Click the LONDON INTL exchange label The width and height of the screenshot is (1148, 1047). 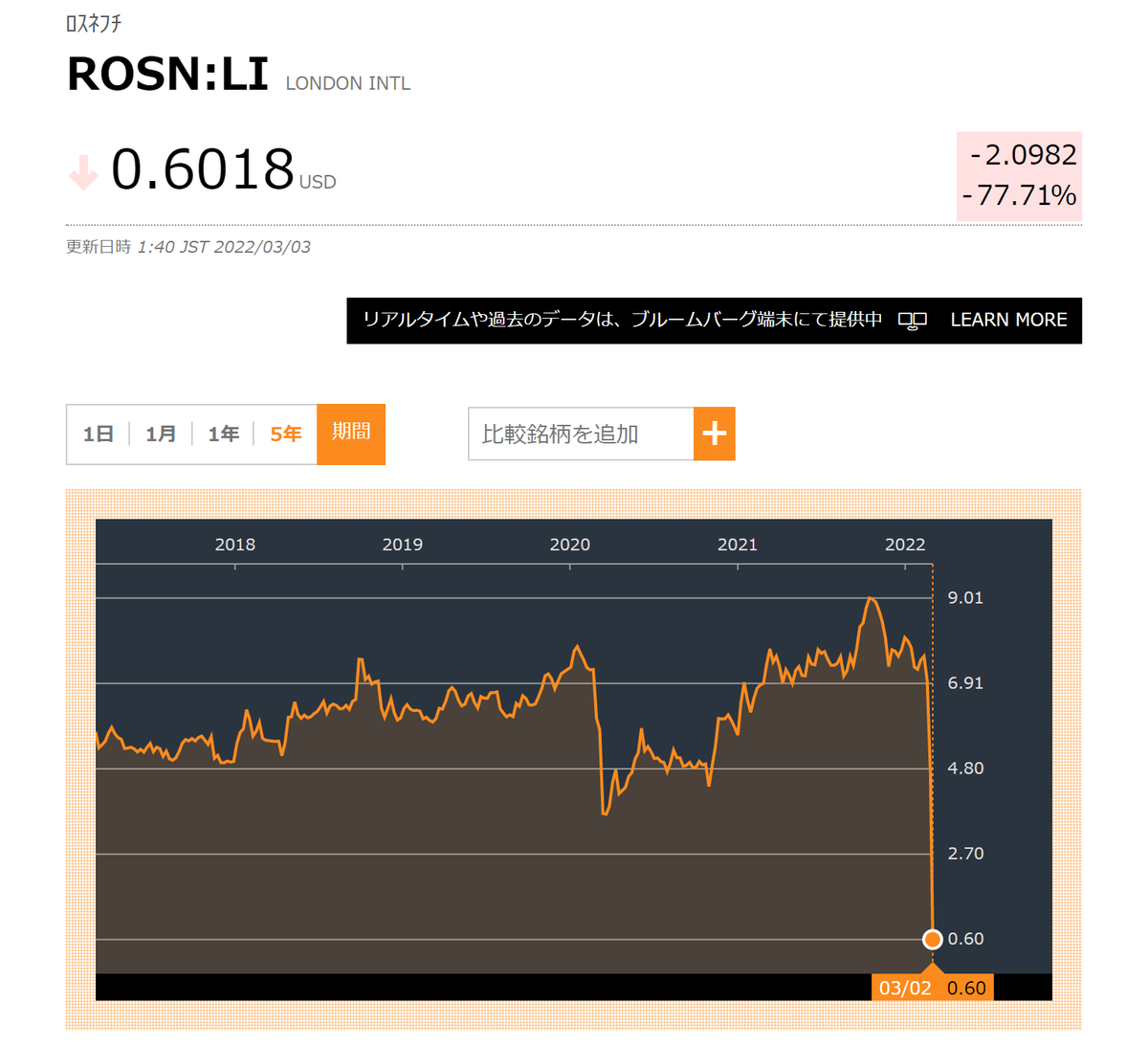[x=348, y=83]
